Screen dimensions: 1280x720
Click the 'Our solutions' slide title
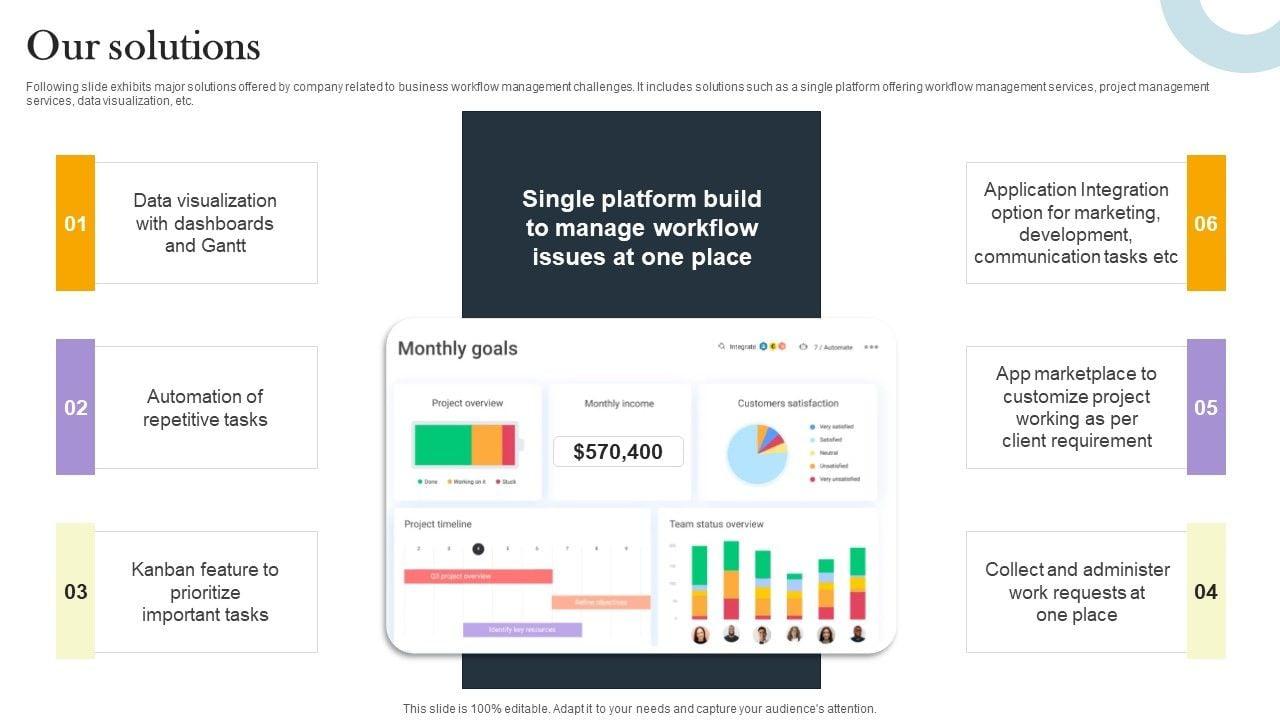tap(143, 46)
